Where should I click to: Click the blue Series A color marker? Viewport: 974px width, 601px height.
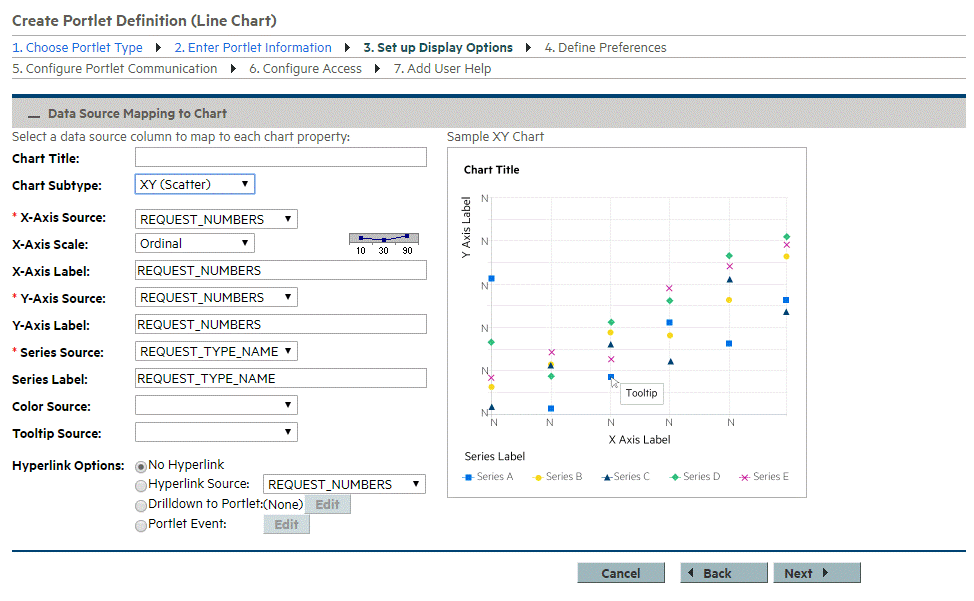[x=467, y=477]
